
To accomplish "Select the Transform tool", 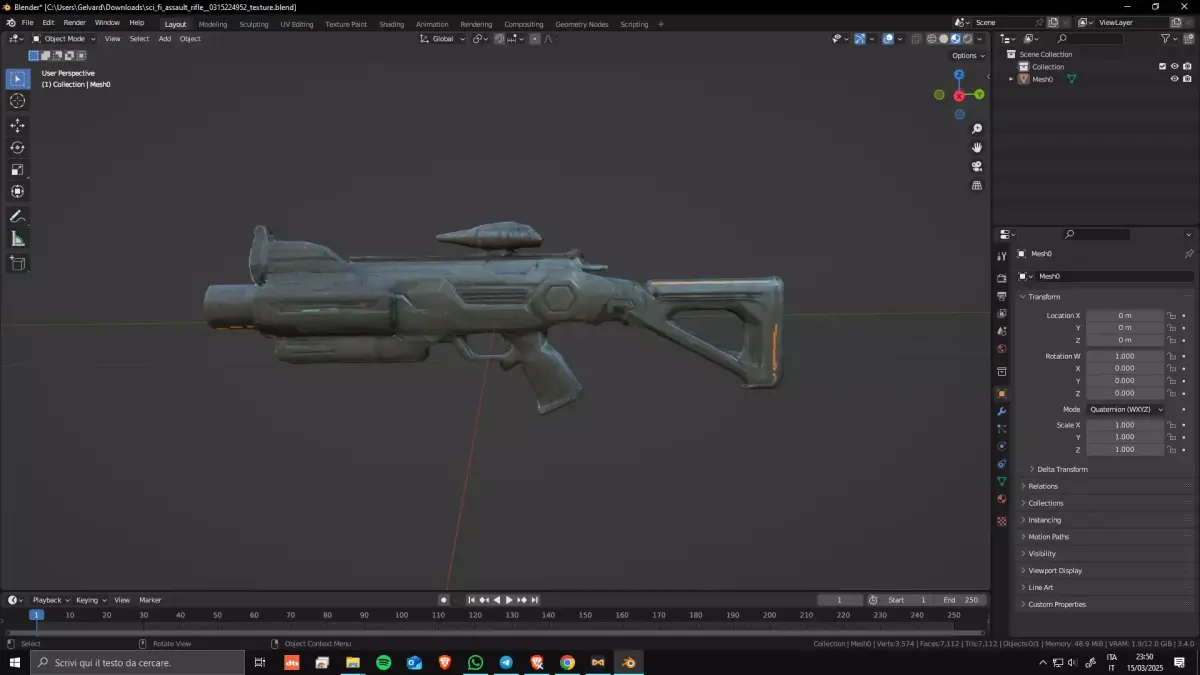I will tap(17, 191).
